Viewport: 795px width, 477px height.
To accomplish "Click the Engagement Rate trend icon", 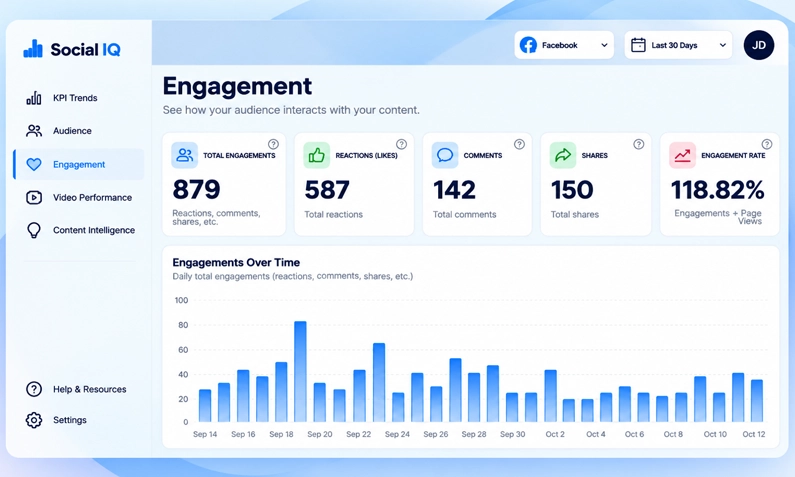I will (682, 155).
